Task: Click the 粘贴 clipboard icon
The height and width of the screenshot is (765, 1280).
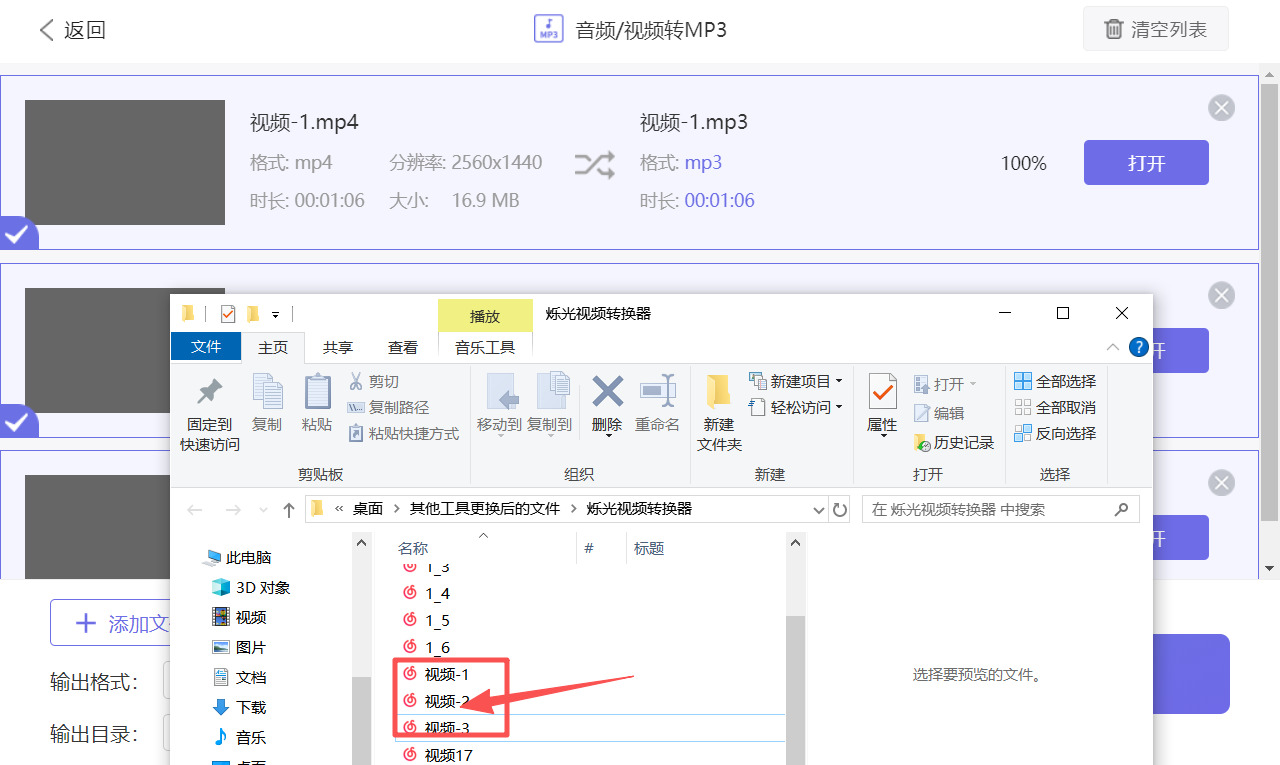Action: (x=317, y=393)
